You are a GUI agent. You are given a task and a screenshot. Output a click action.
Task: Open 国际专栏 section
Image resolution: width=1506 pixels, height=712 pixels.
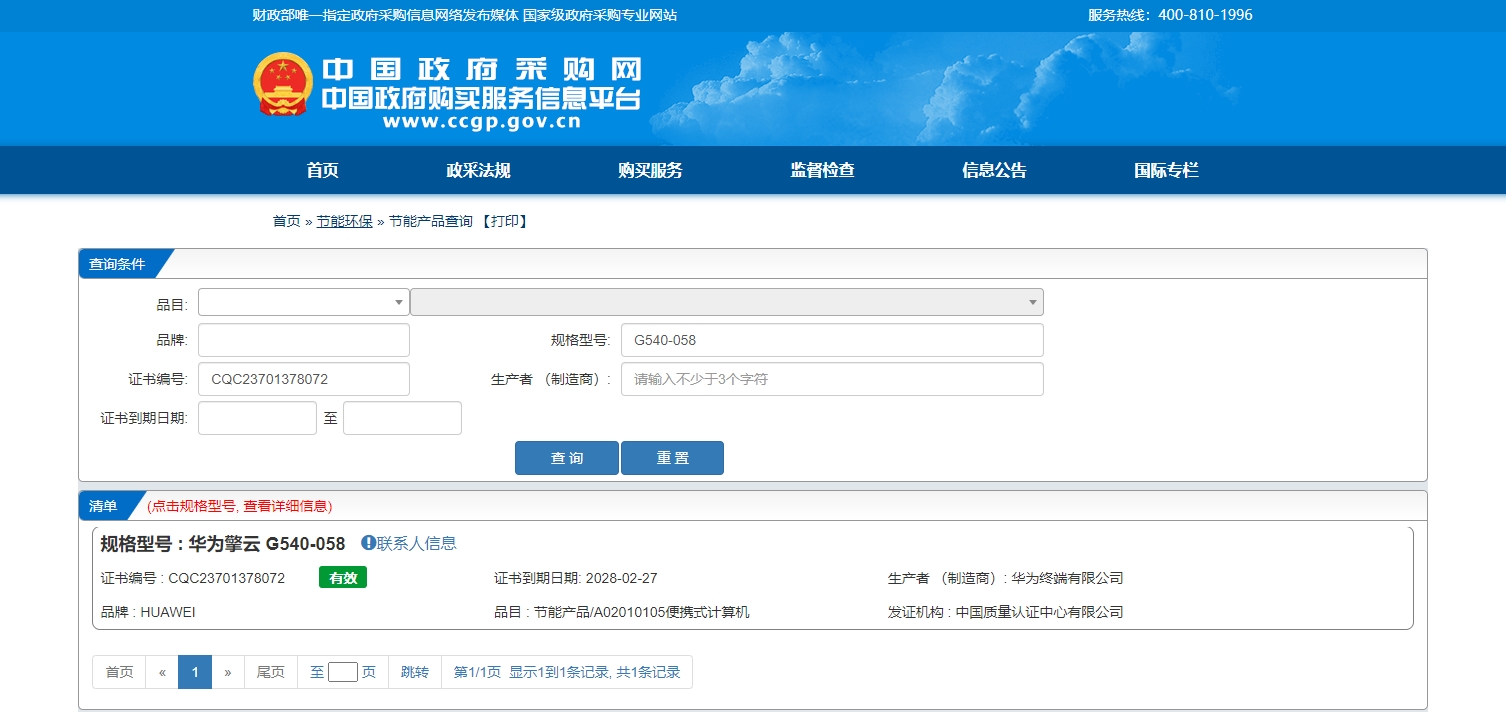click(1166, 170)
